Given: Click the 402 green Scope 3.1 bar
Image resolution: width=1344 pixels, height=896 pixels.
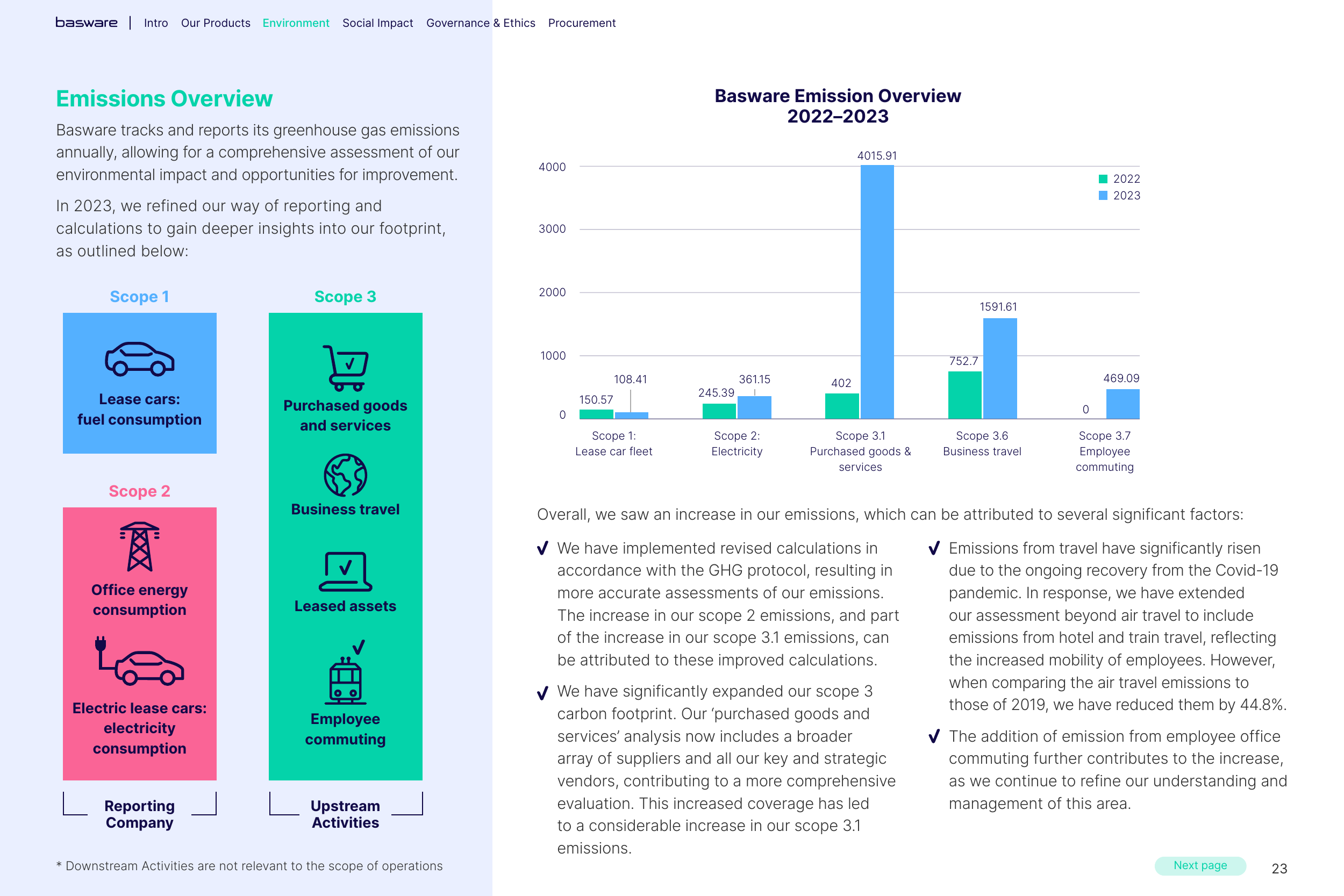Looking at the screenshot, I should click(x=842, y=406).
